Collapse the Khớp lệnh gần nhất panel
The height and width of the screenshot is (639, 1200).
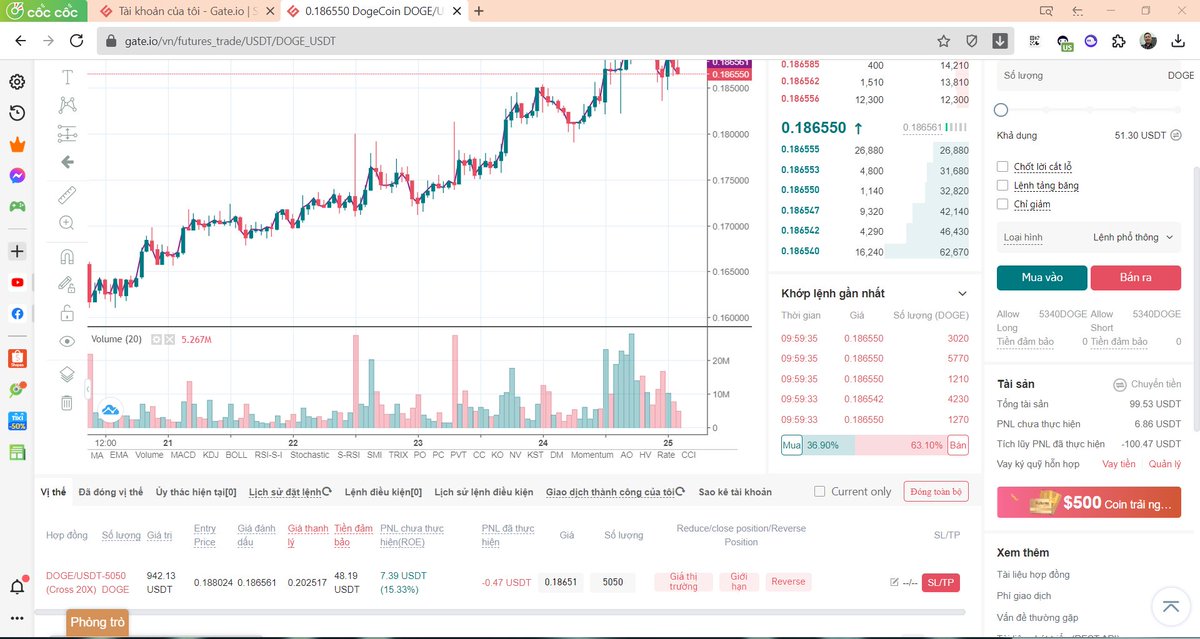click(963, 293)
